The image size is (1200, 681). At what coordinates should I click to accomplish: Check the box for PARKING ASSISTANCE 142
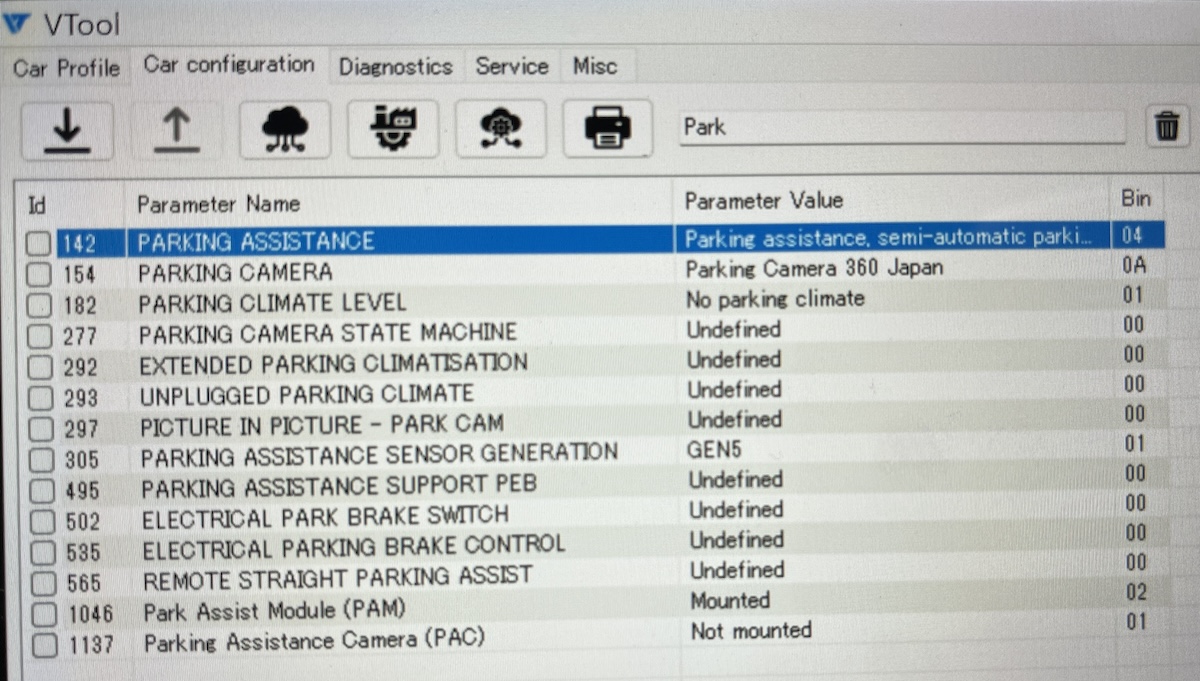click(x=40, y=243)
